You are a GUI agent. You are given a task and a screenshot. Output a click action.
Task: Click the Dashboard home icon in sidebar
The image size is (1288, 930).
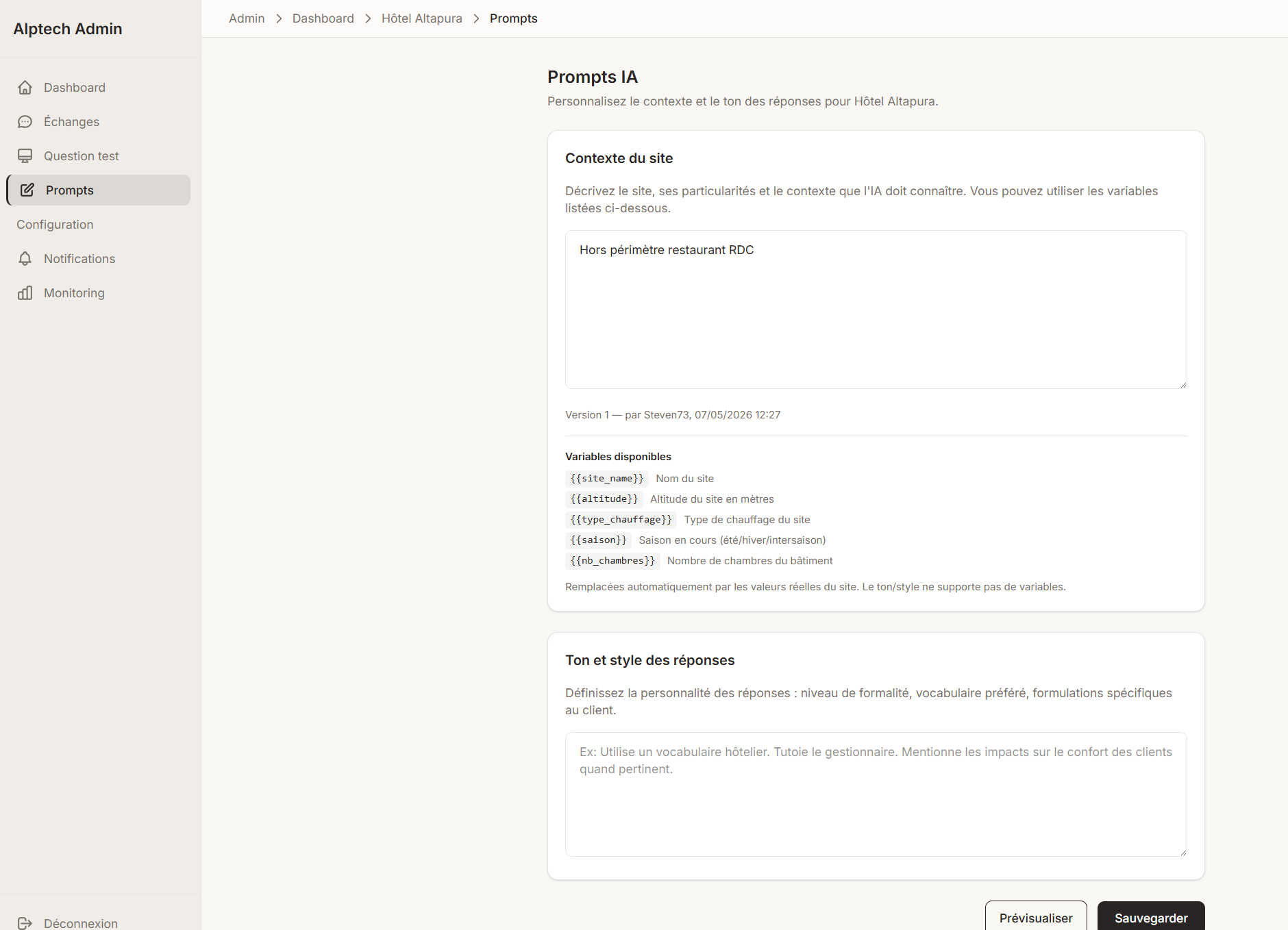pyautogui.click(x=25, y=88)
